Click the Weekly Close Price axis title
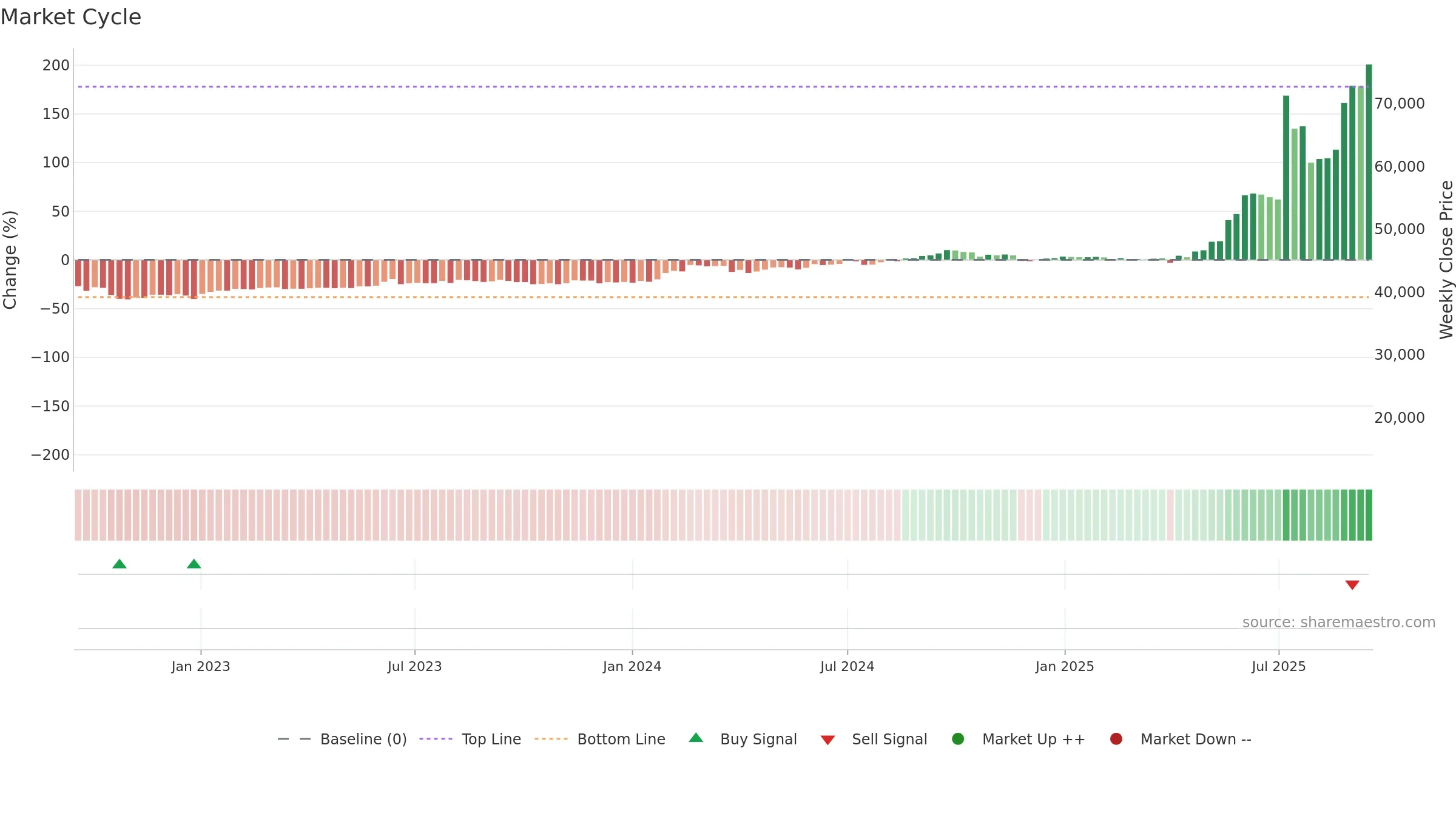The image size is (1456, 819). [x=1446, y=260]
